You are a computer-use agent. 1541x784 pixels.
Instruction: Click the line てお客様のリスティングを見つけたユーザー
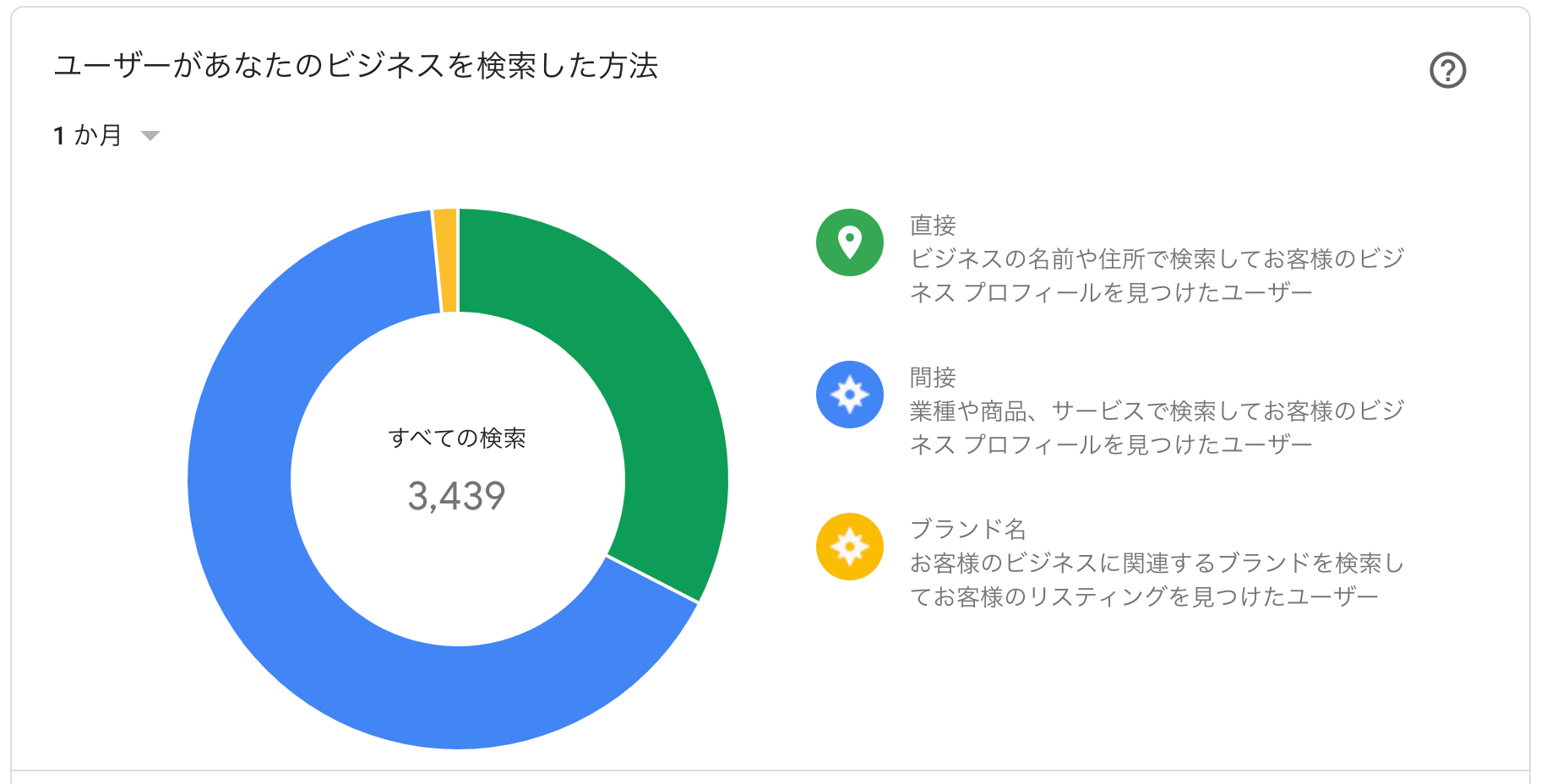click(1144, 596)
